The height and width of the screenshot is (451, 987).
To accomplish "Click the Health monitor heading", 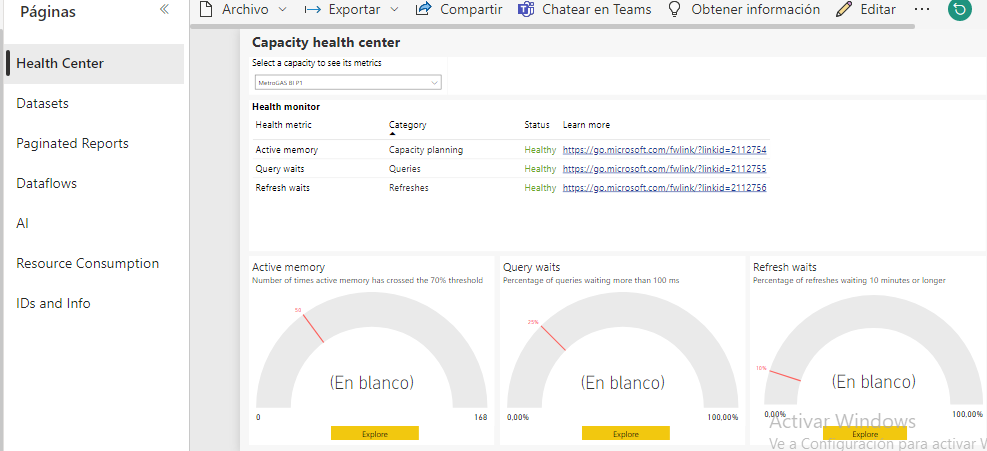I will pyautogui.click(x=286, y=107).
